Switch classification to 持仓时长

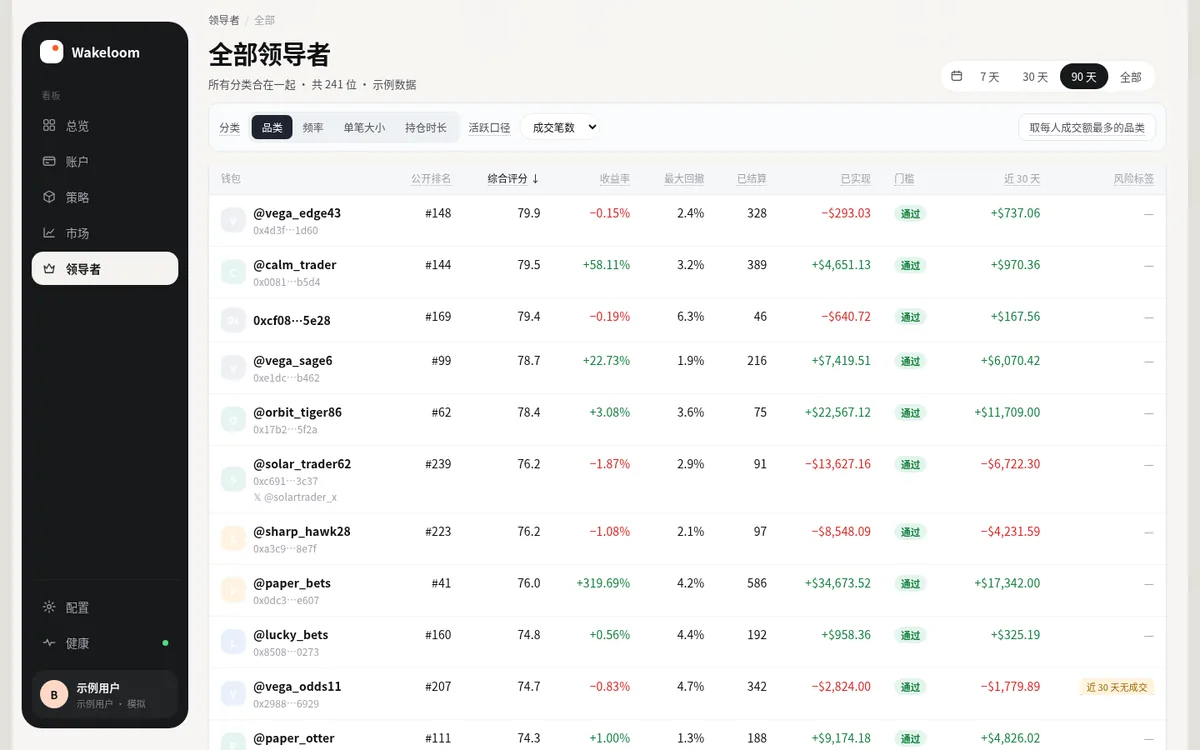tap(426, 127)
